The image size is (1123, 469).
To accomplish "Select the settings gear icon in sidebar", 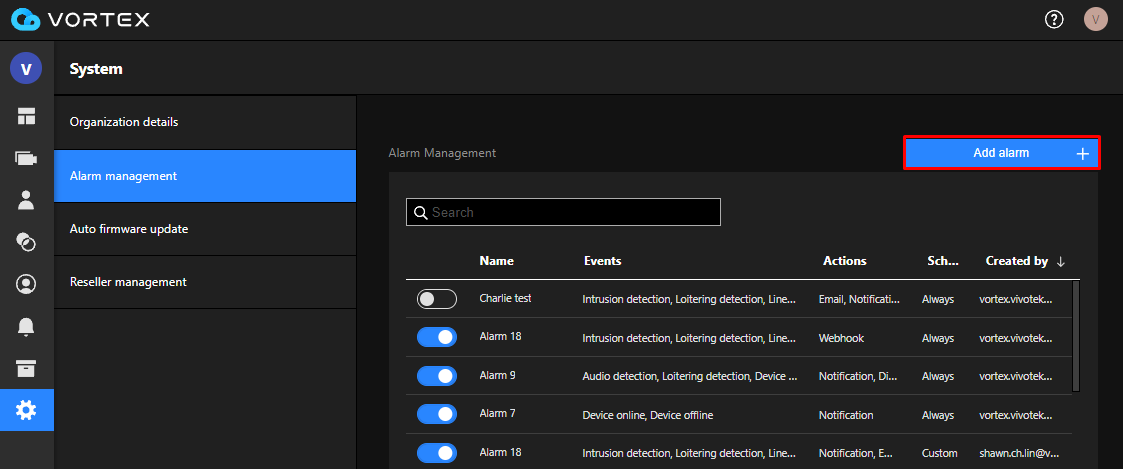I will click(x=27, y=410).
